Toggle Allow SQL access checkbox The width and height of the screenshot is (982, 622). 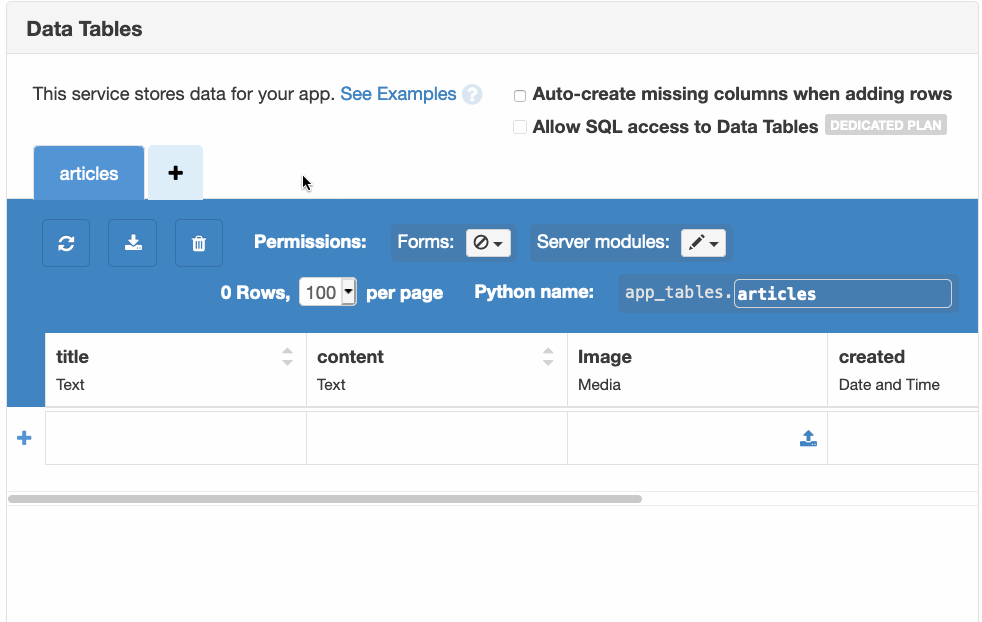coord(520,127)
